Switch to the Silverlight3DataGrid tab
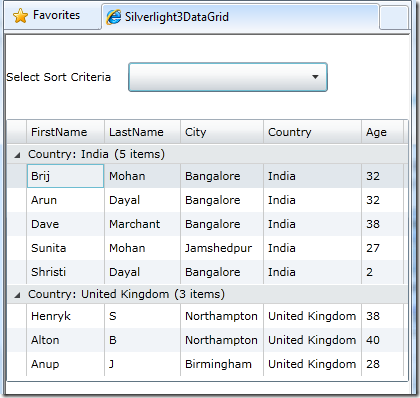The height and width of the screenshot is (398, 420). point(240,17)
